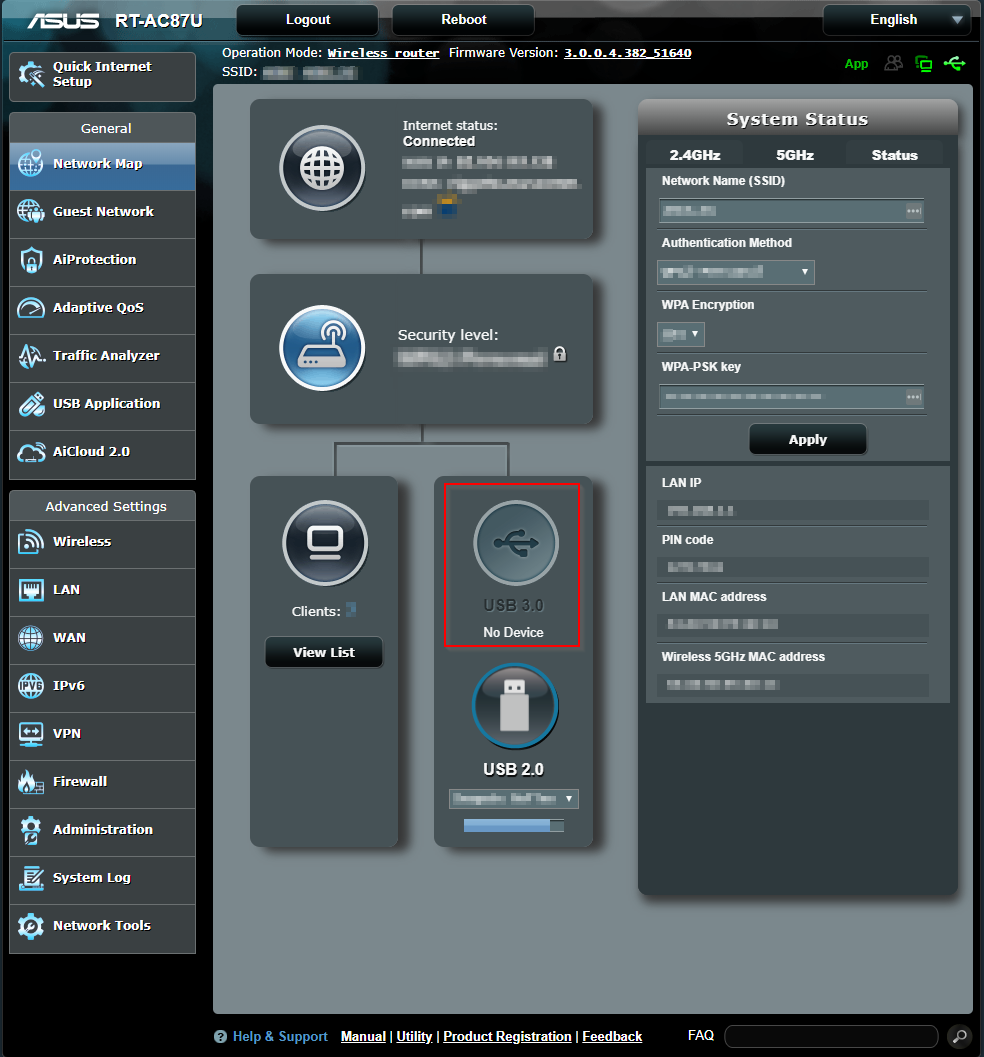Screen dimensions: 984x1057
Task: Click Apply in System Status
Action: (807, 440)
